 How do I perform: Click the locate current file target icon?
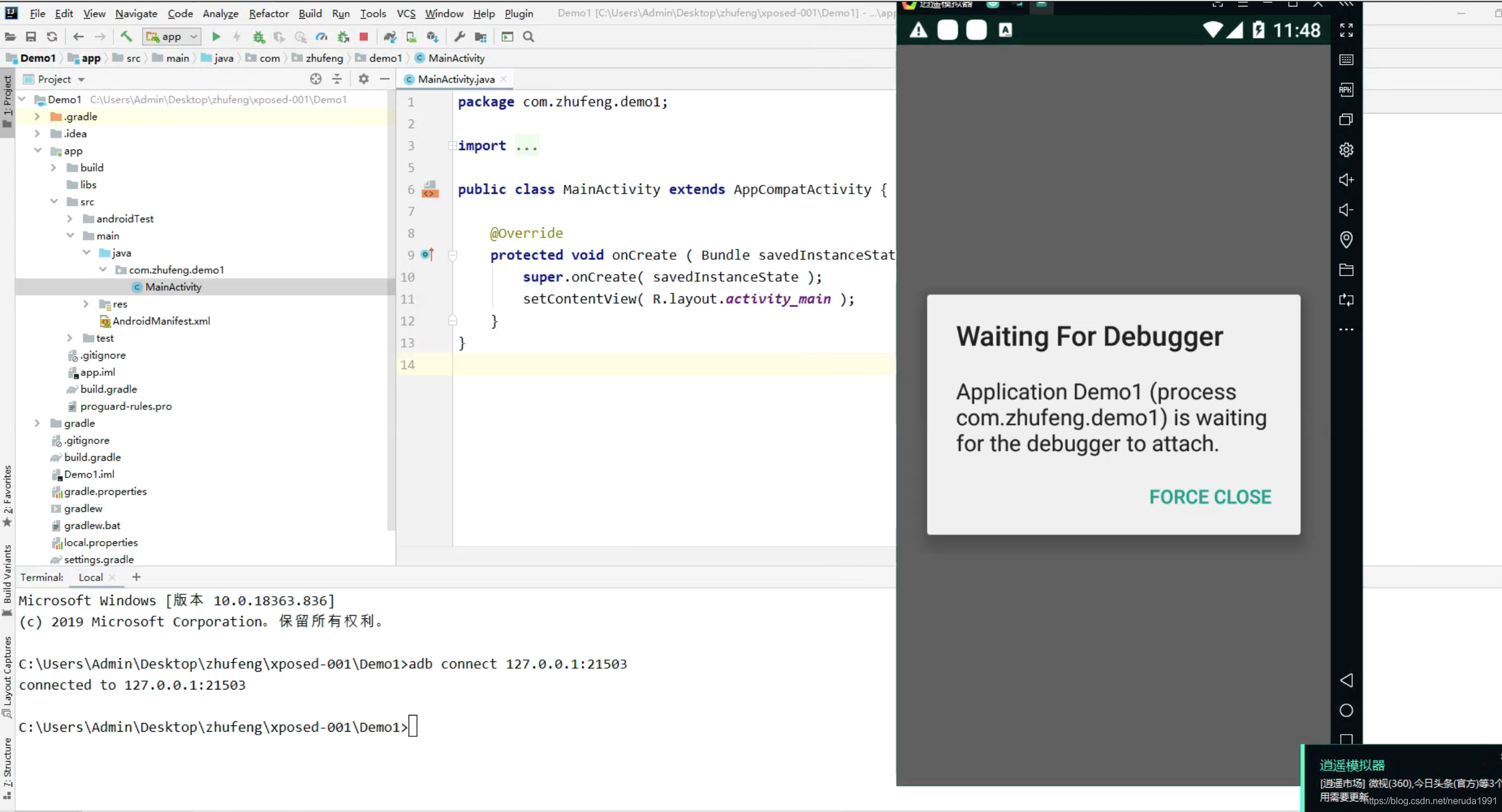point(315,79)
